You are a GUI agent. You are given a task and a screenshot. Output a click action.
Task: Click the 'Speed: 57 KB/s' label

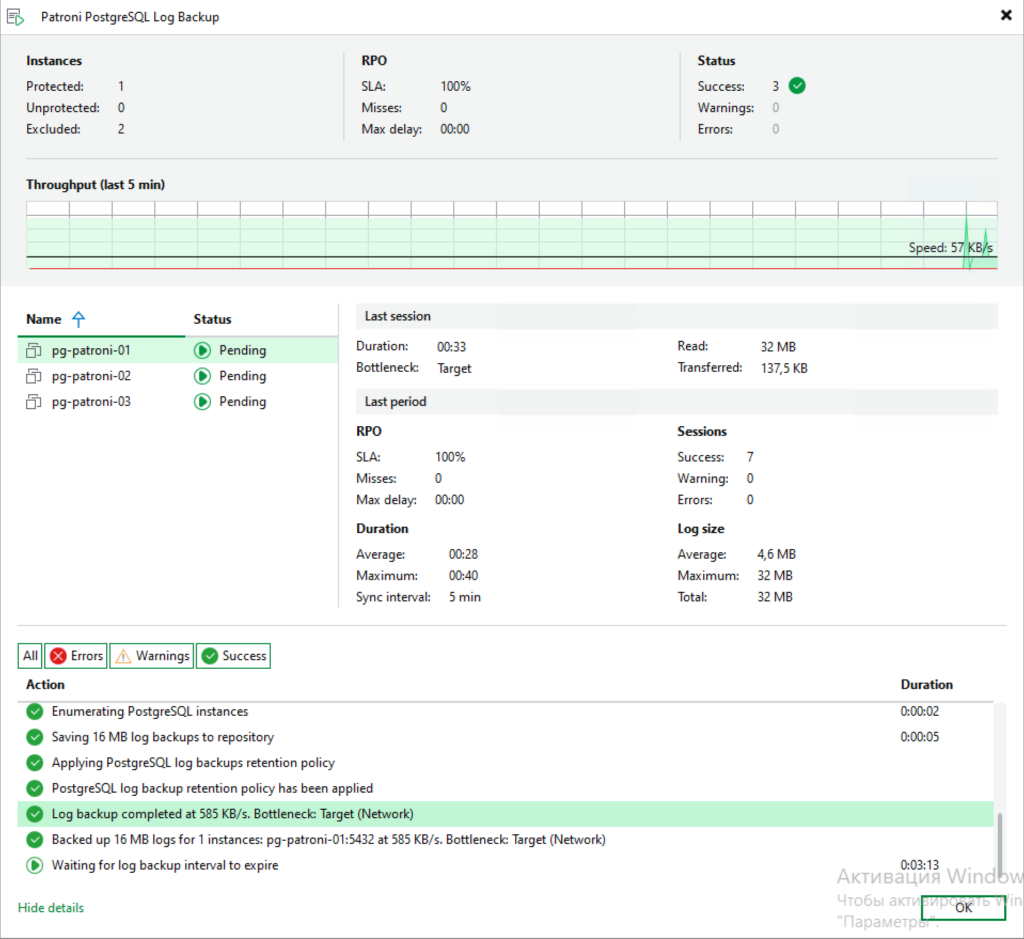950,247
